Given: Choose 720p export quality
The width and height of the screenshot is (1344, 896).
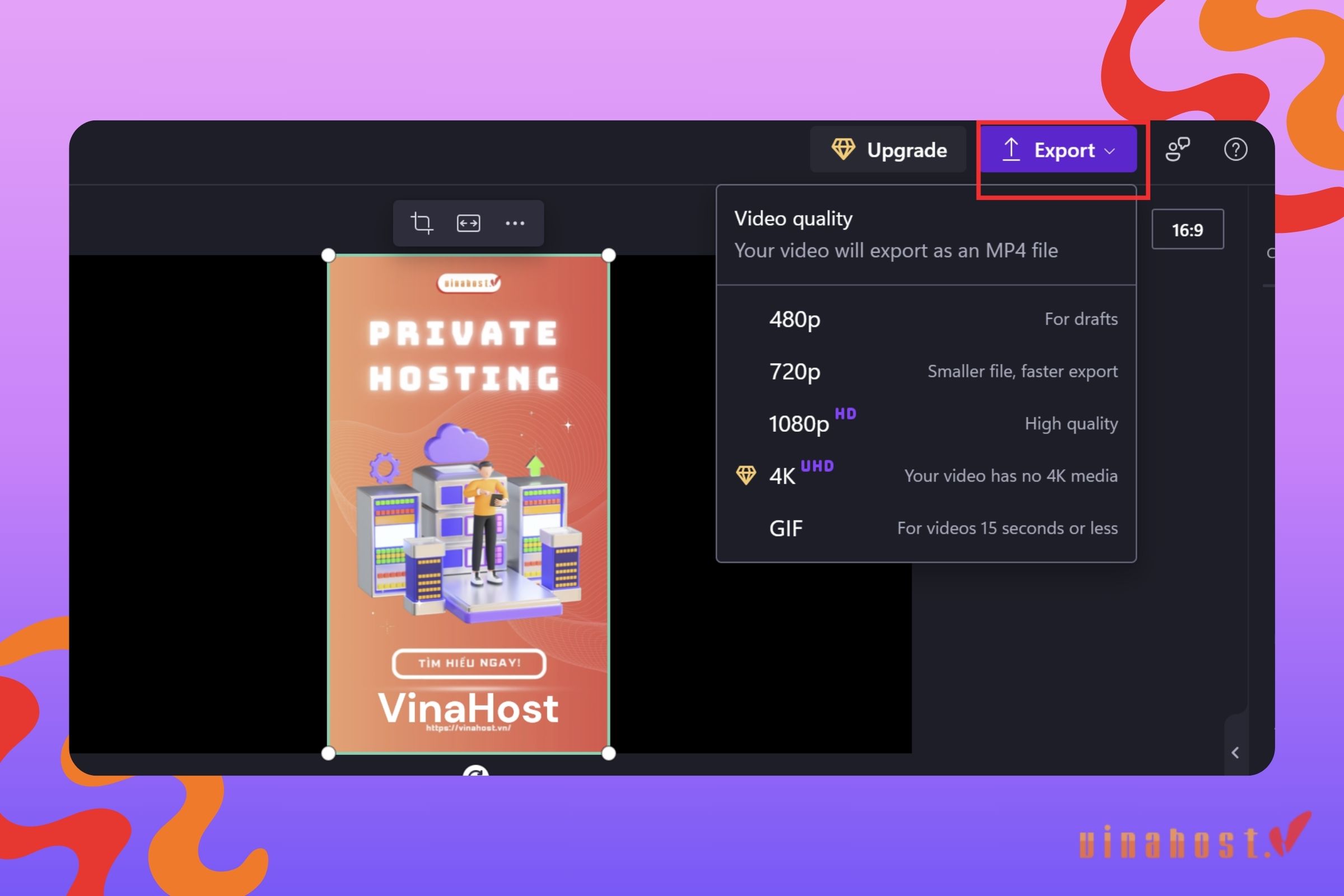Looking at the screenshot, I should coord(926,371).
